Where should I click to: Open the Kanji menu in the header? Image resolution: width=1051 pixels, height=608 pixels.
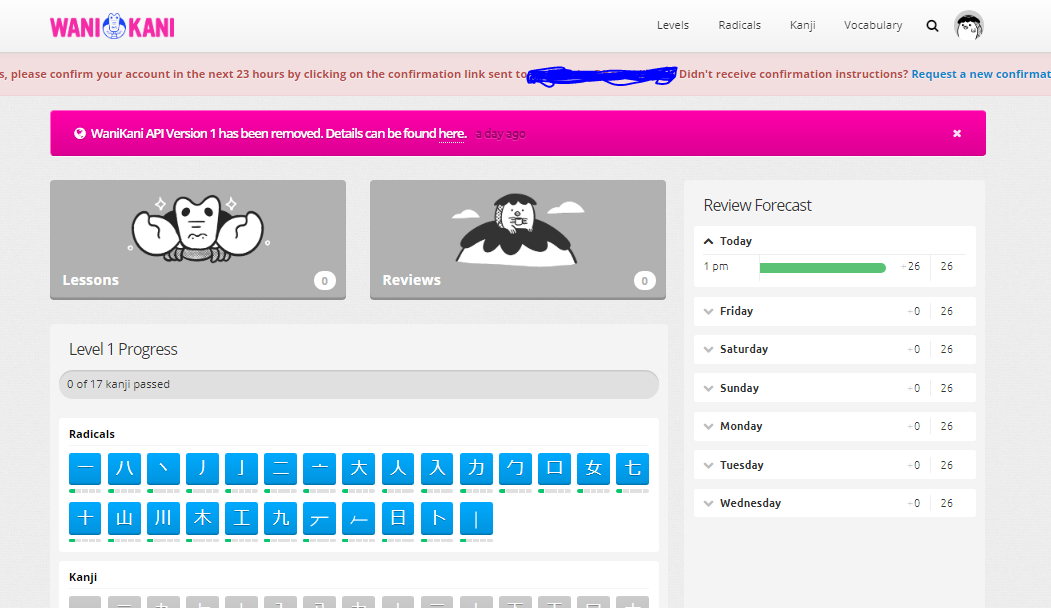point(802,25)
